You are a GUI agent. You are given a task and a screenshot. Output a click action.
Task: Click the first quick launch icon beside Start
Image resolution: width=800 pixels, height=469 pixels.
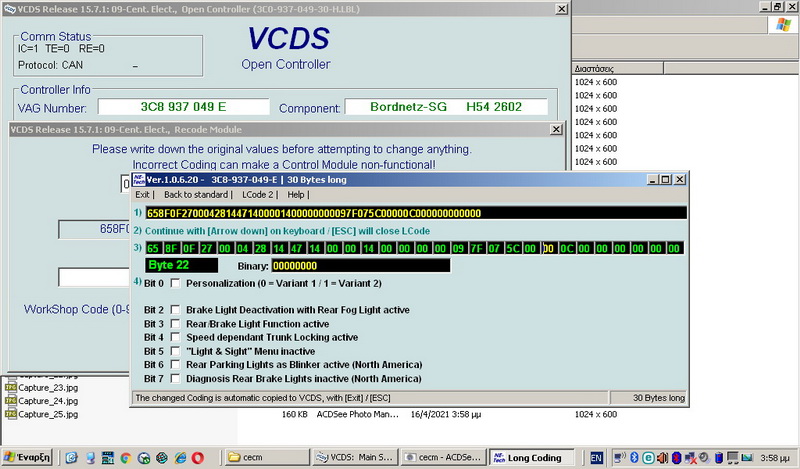click(71, 458)
